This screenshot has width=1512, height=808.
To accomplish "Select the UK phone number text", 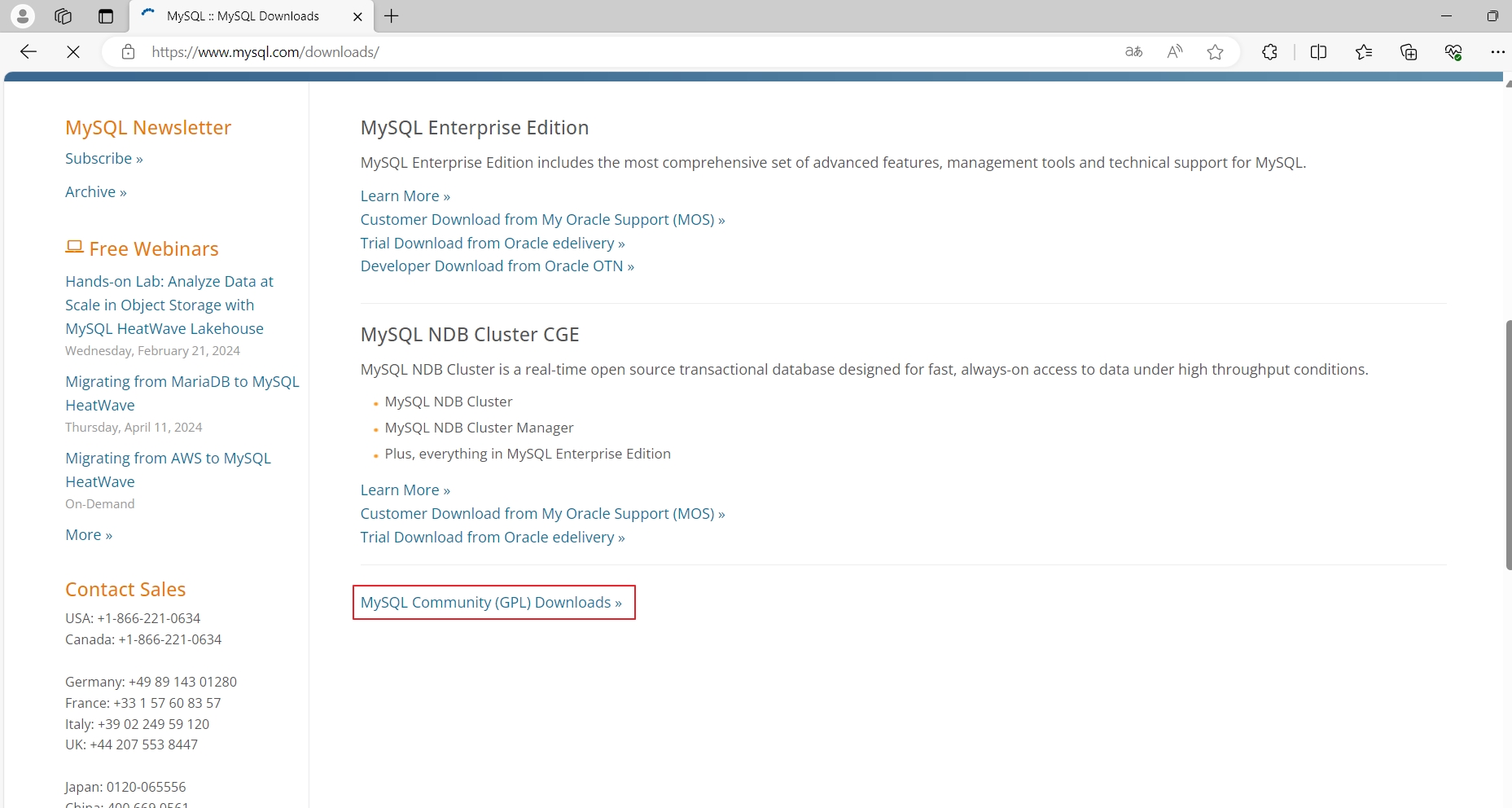I will coord(131,744).
